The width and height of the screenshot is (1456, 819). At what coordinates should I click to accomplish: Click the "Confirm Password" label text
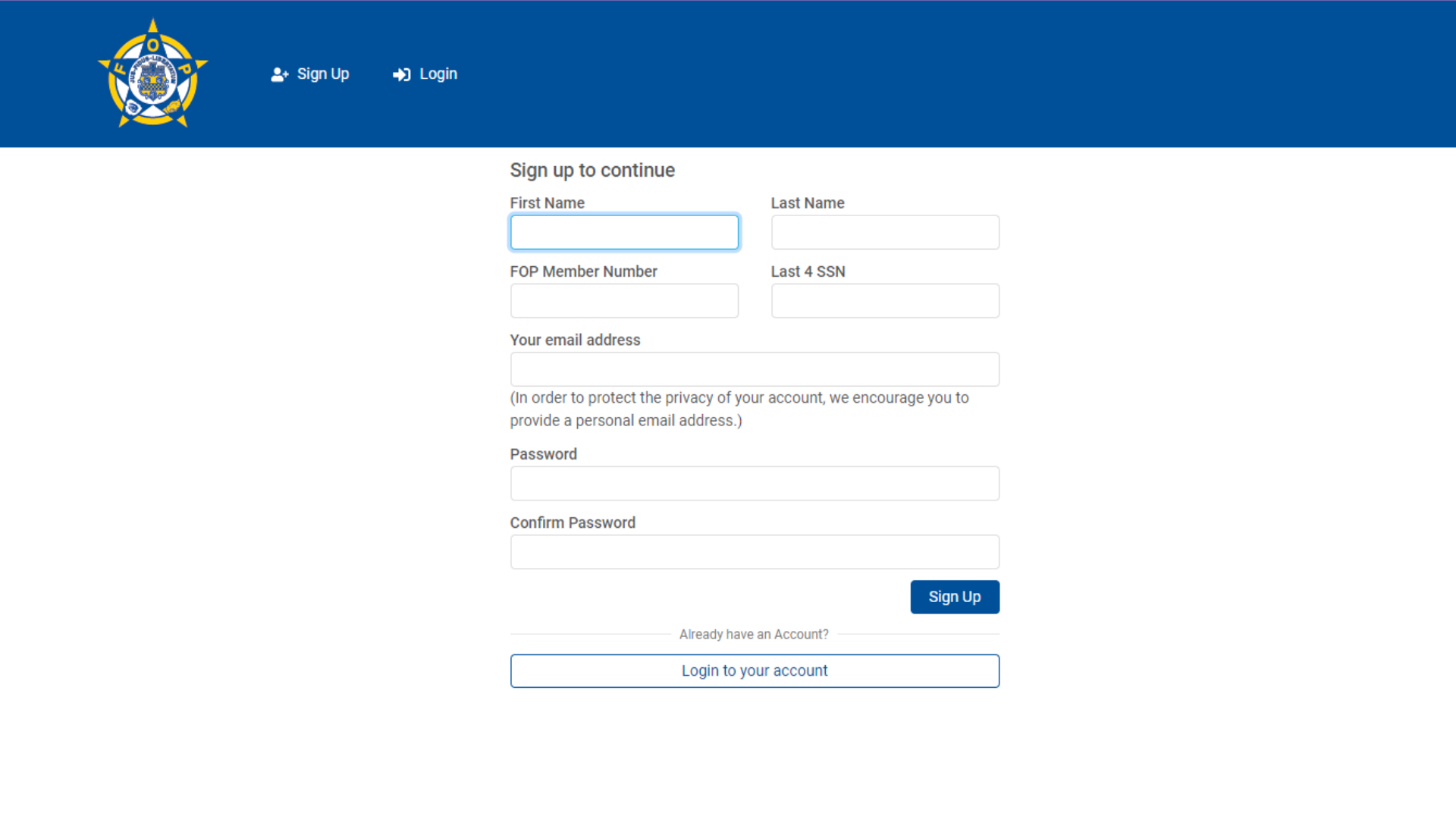[x=573, y=523]
